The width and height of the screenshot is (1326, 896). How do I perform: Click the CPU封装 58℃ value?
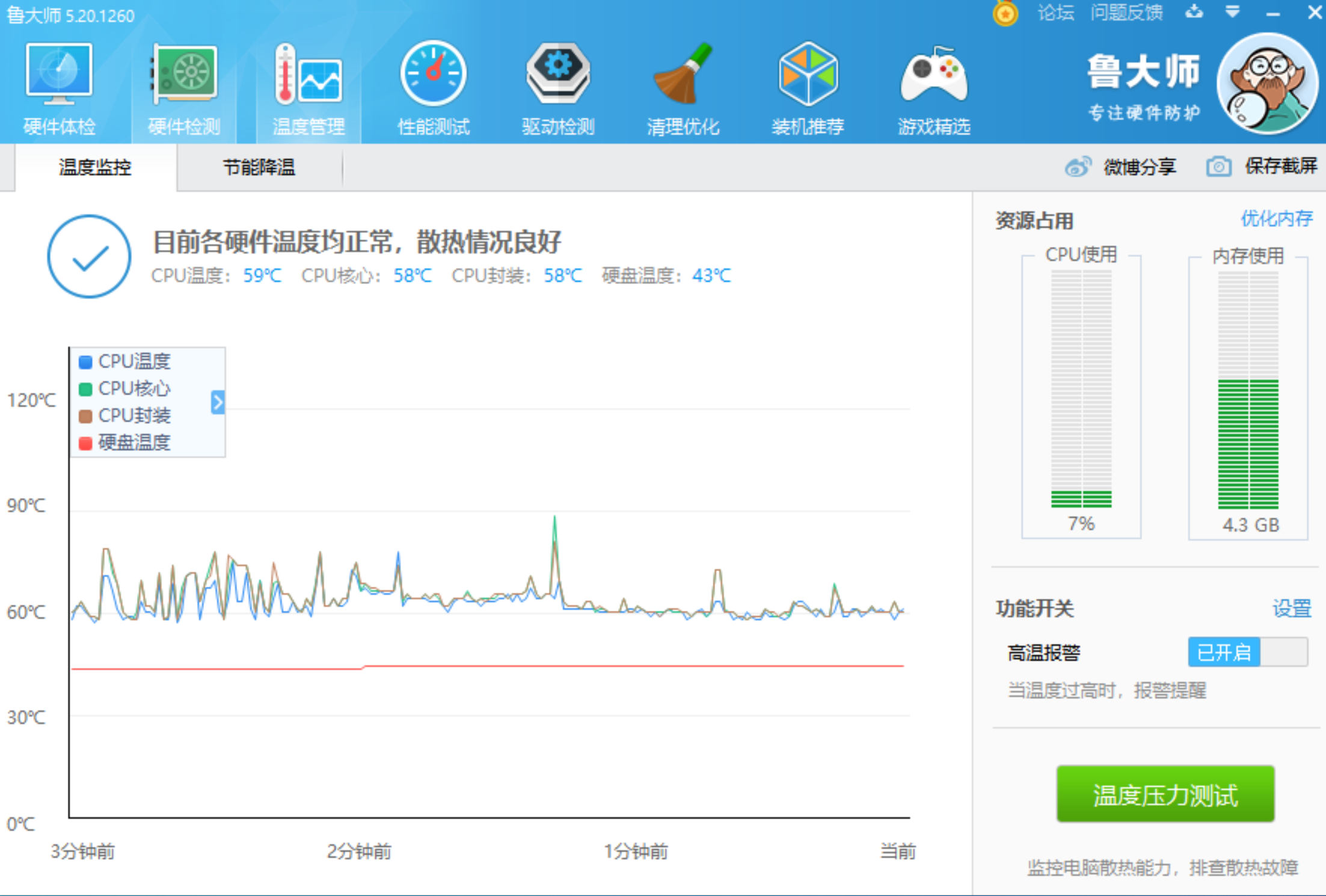[563, 275]
